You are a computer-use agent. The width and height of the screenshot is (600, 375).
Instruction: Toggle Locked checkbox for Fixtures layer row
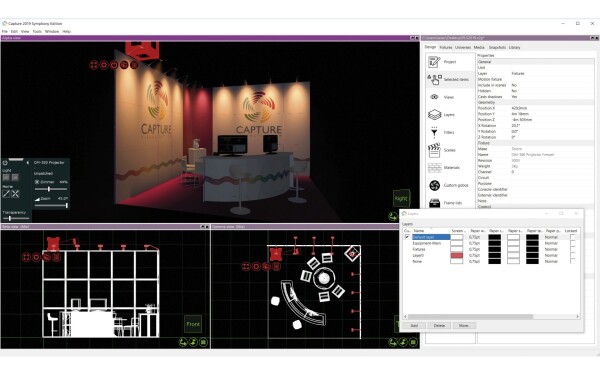572,249
